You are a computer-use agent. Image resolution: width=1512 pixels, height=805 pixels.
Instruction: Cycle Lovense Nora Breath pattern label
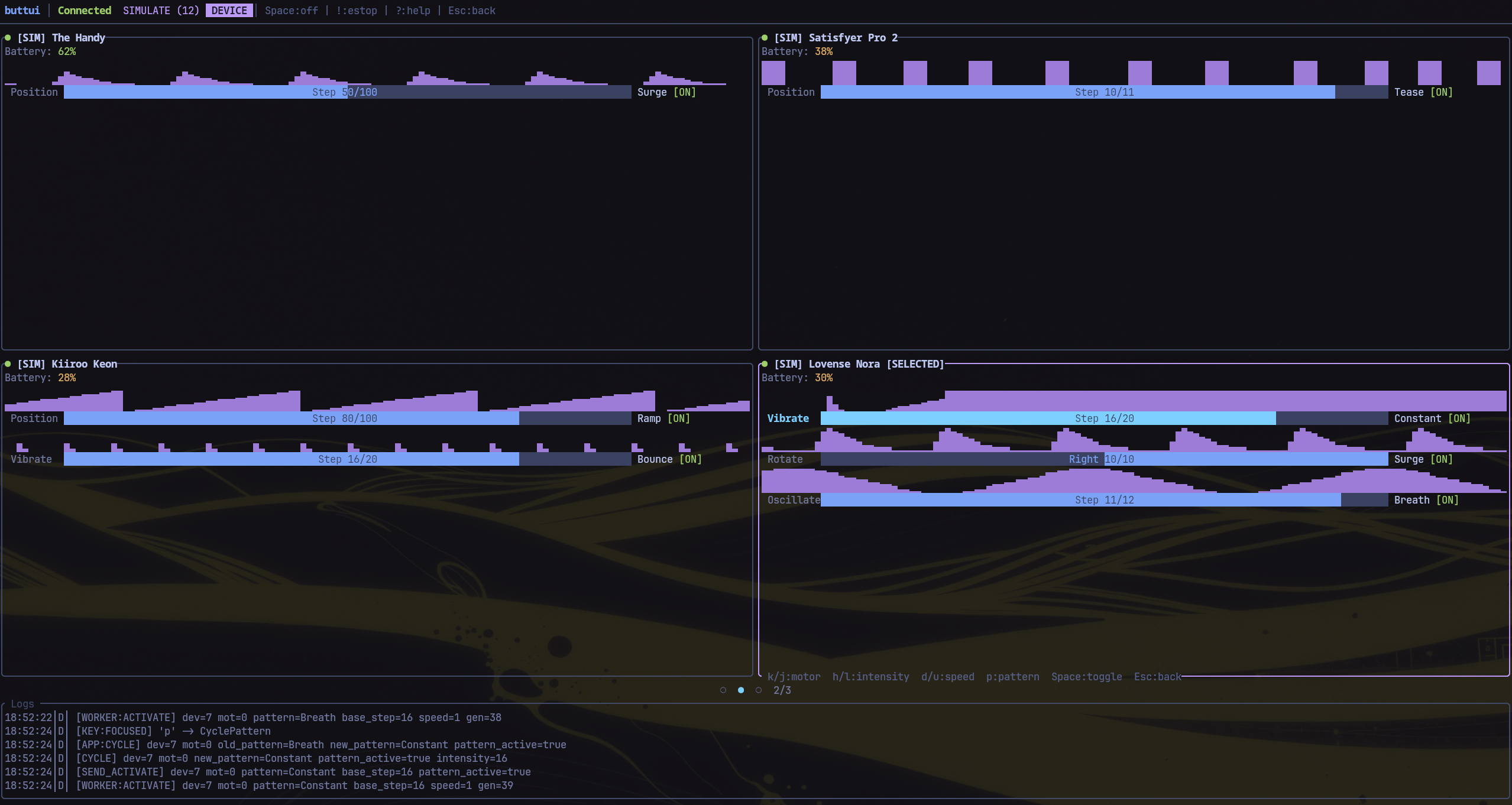click(x=1411, y=500)
